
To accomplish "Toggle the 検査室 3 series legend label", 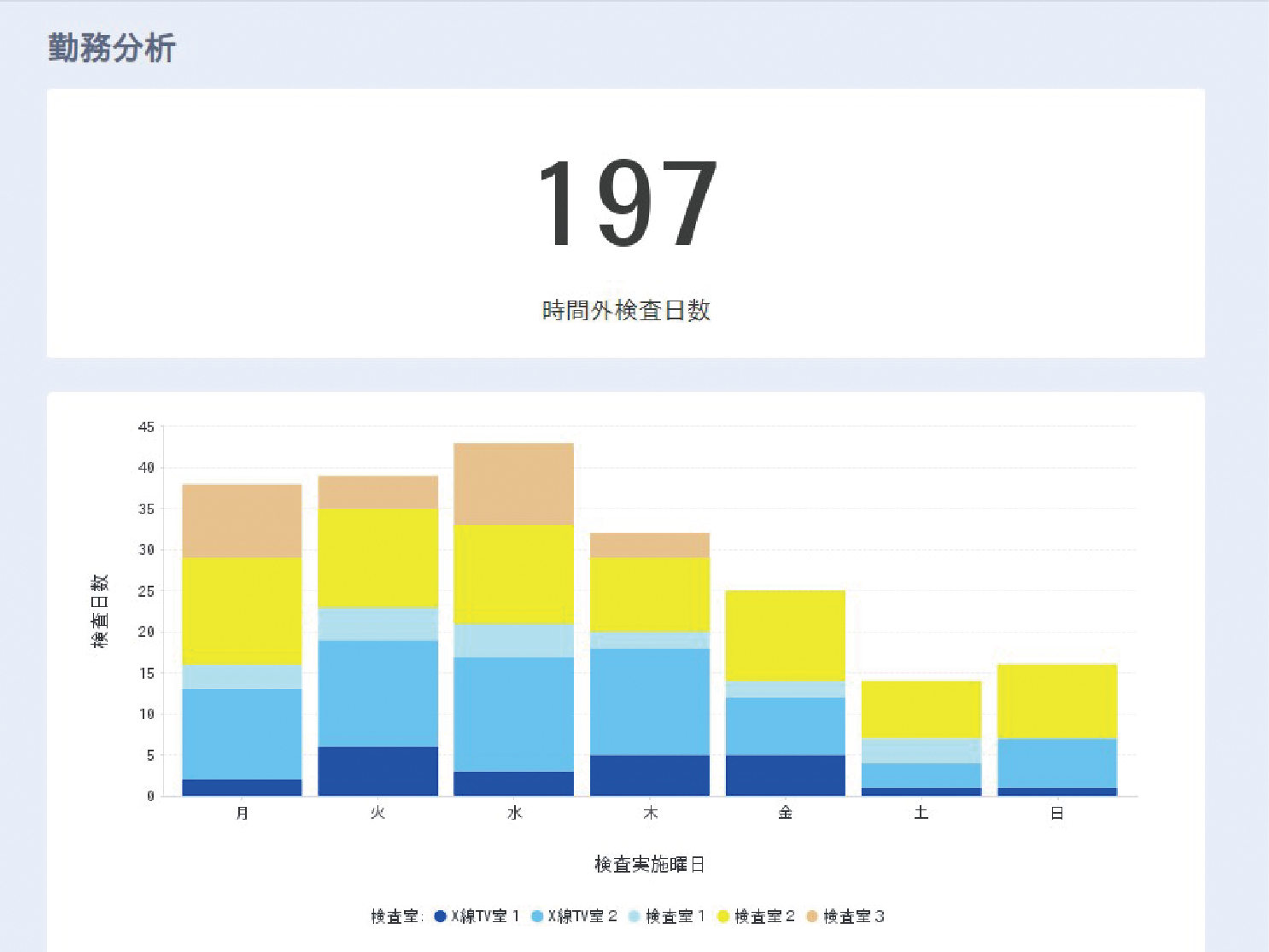I will [x=853, y=916].
